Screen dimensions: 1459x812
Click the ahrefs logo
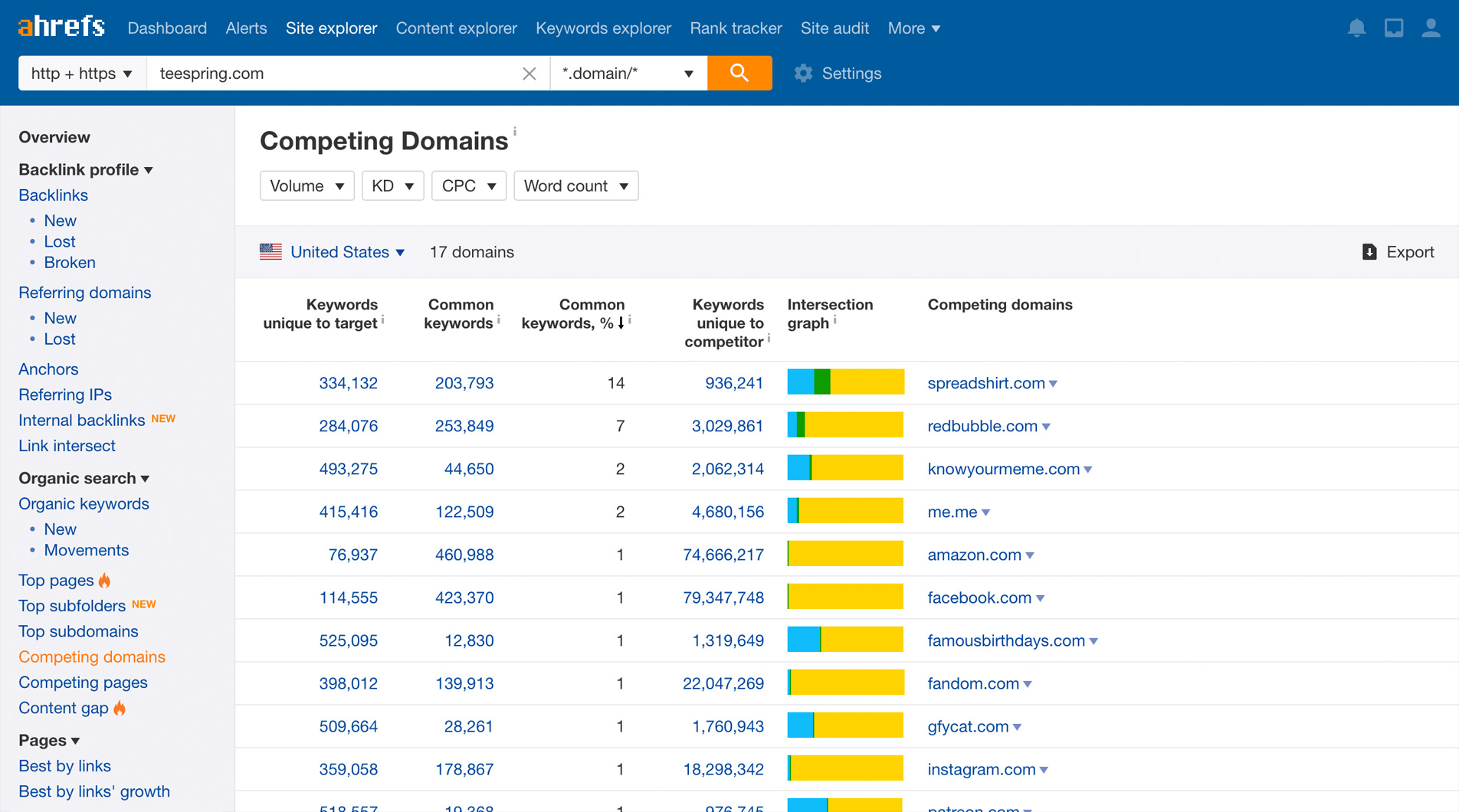coord(61,28)
